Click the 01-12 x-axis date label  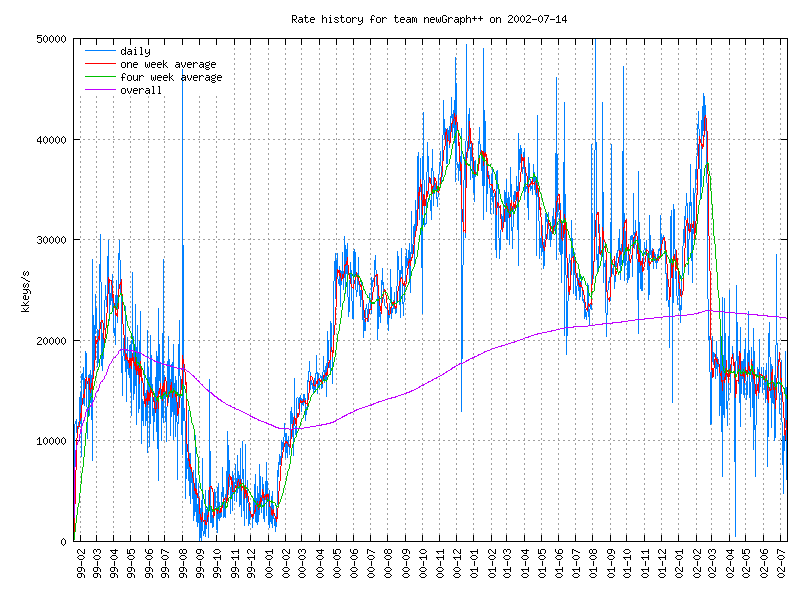click(x=662, y=564)
